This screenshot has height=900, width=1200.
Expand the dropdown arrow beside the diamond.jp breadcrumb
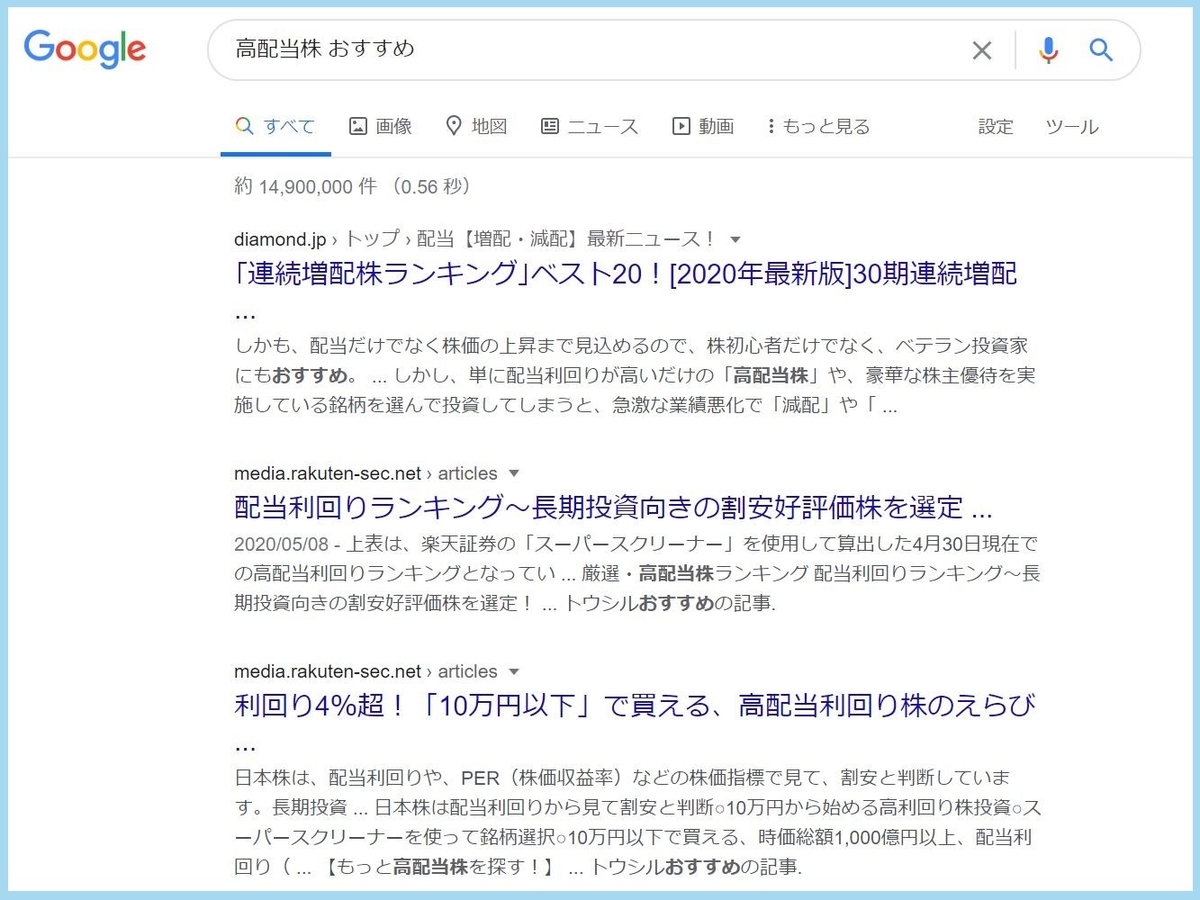(735, 240)
